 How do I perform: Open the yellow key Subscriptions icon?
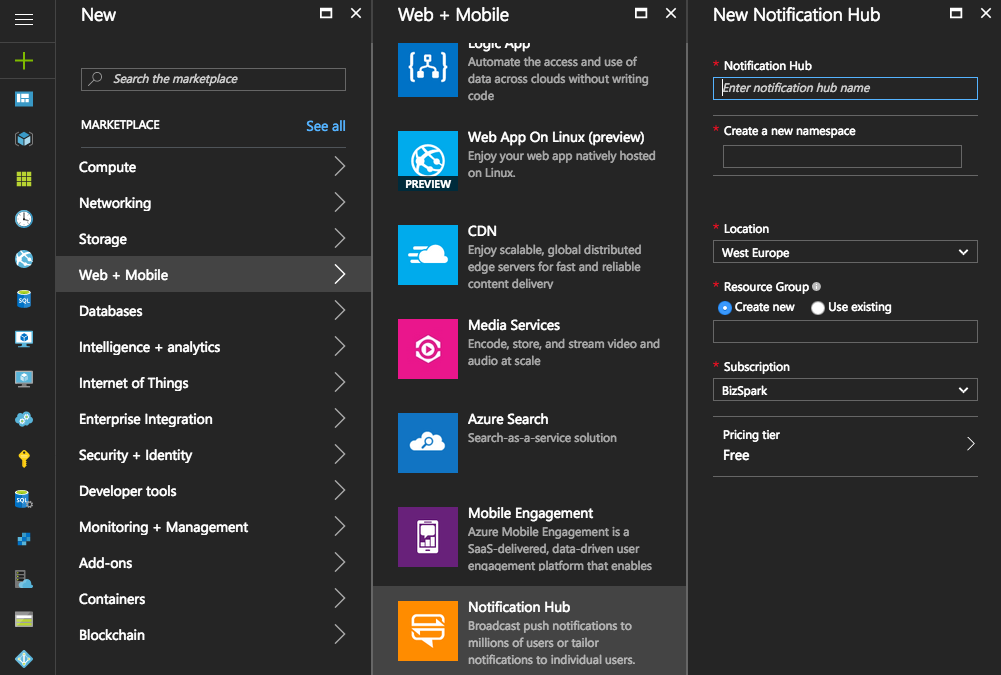pos(24,459)
